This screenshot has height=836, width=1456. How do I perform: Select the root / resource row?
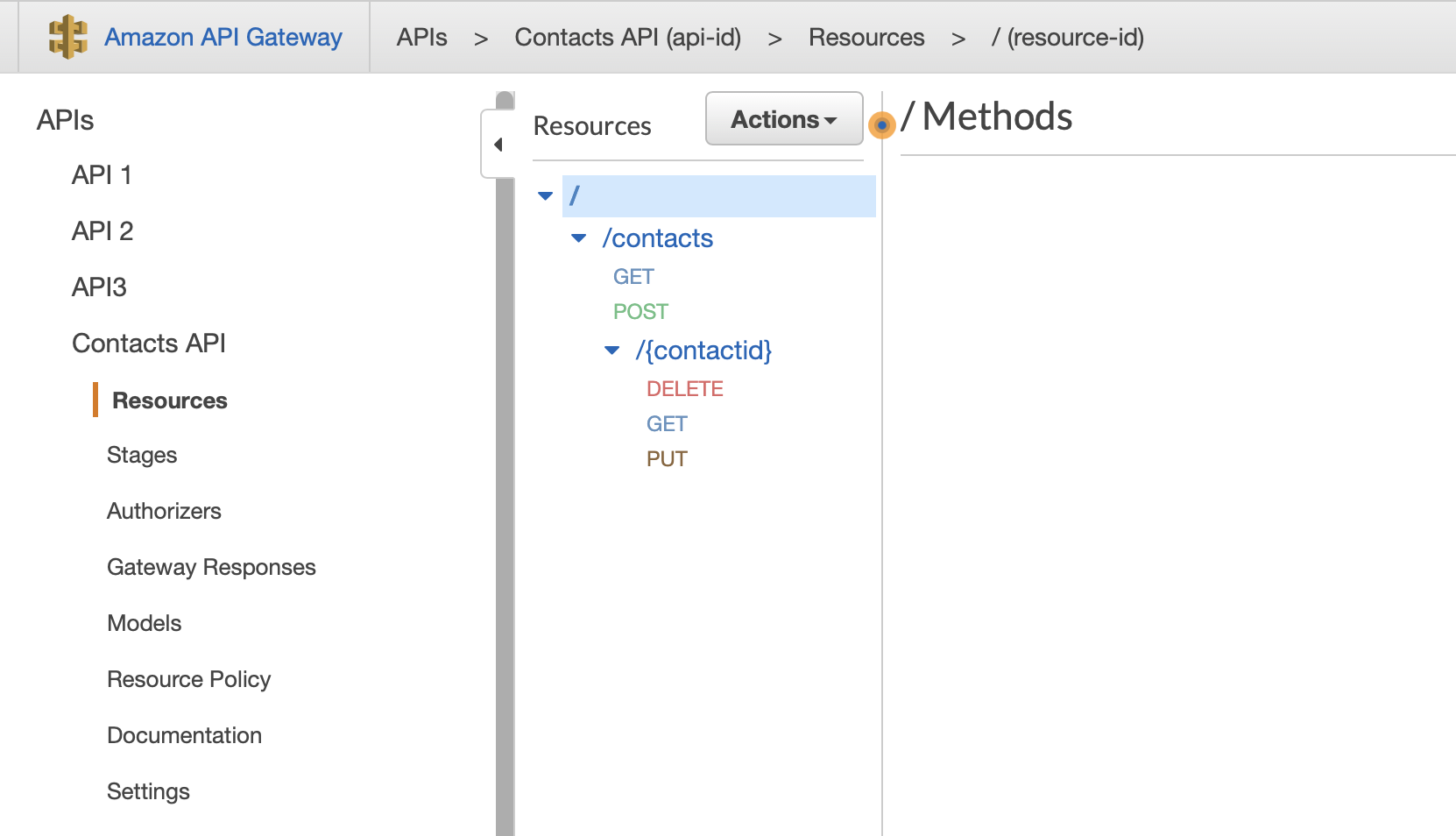[718, 195]
